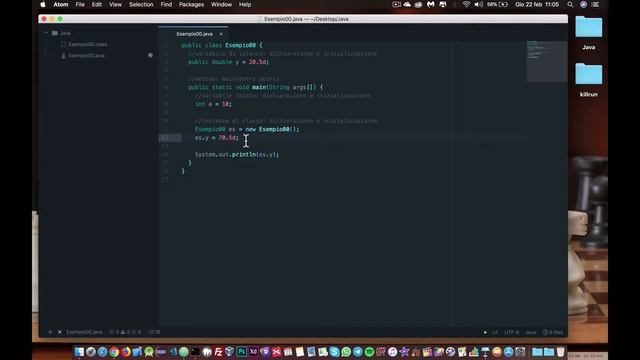Image resolution: width=640 pixels, height=360 pixels.
Task: Open Notification Center icon
Action: (596, 4)
